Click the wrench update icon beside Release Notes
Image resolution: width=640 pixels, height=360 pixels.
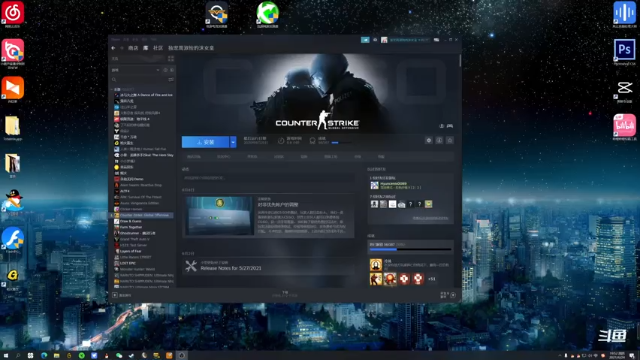click(191, 266)
